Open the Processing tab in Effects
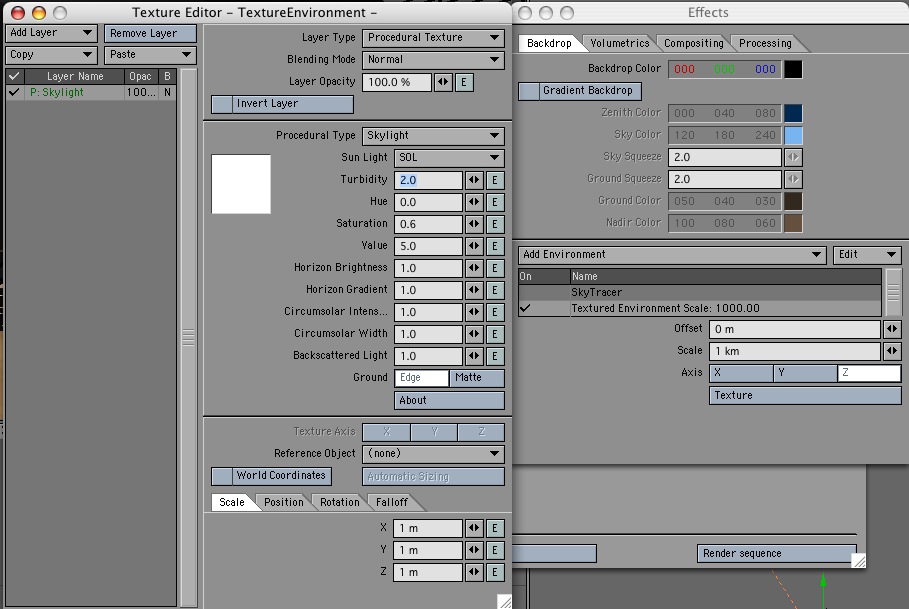Viewport: 909px width, 609px height. tap(765, 43)
